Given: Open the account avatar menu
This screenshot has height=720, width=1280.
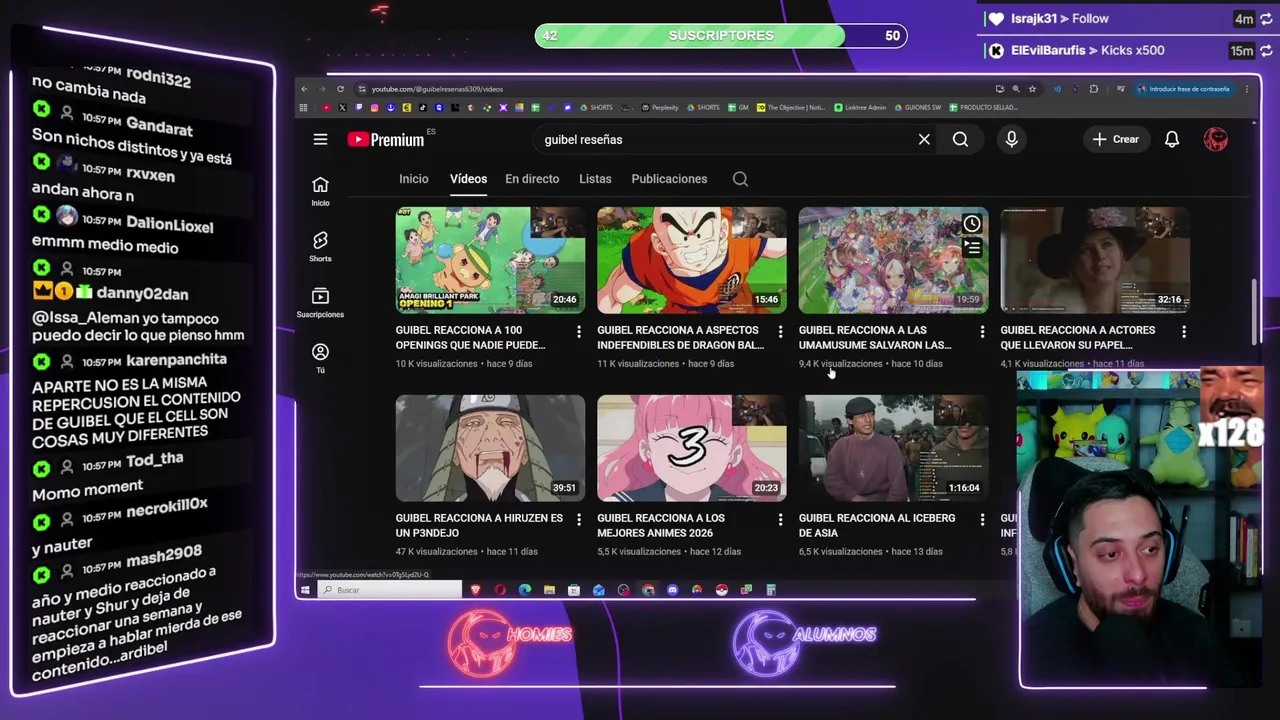Looking at the screenshot, I should [1216, 139].
